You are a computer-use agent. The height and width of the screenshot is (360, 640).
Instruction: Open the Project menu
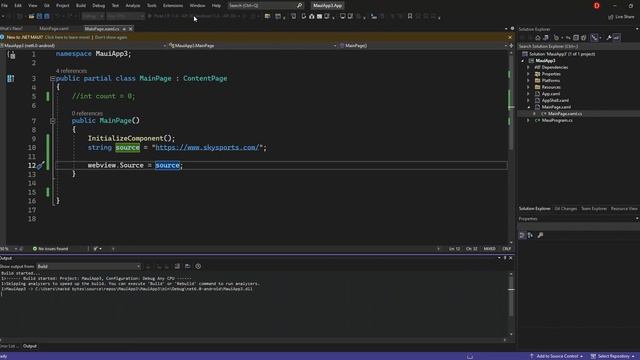click(62, 5)
